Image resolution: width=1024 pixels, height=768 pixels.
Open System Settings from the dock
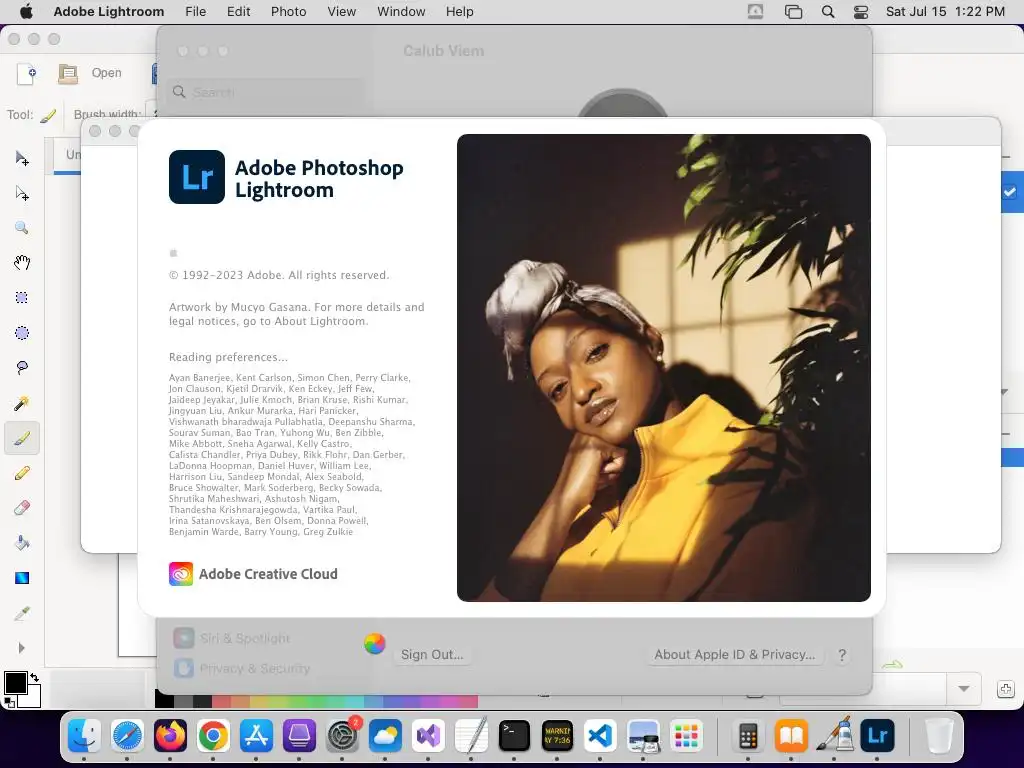[342, 736]
